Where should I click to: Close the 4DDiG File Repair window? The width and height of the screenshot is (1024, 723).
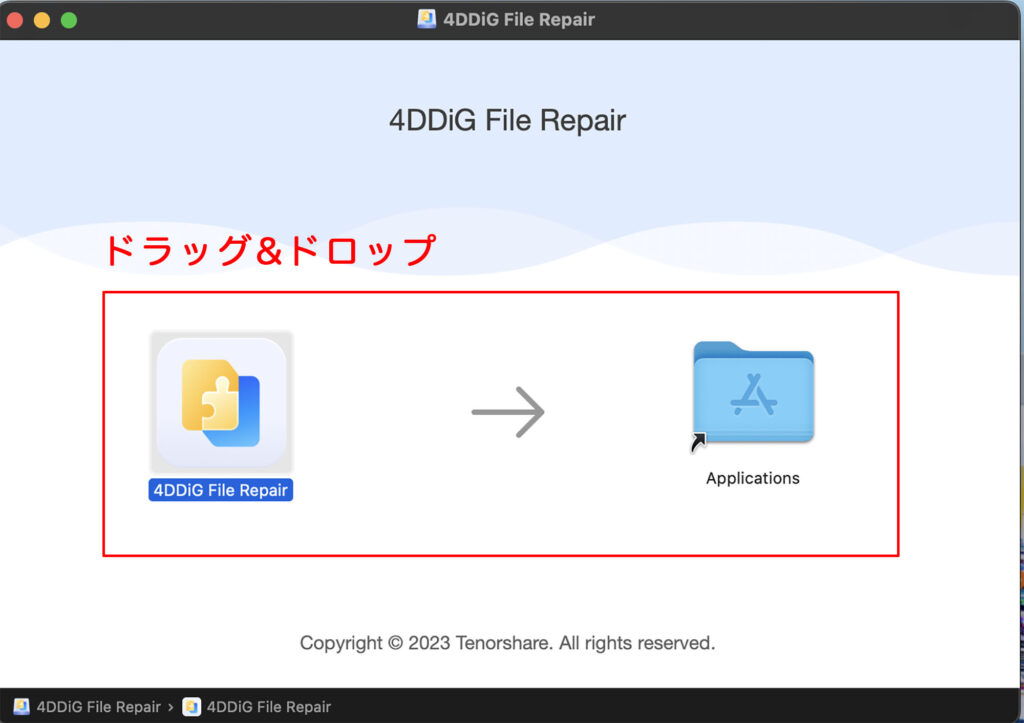coord(15,20)
